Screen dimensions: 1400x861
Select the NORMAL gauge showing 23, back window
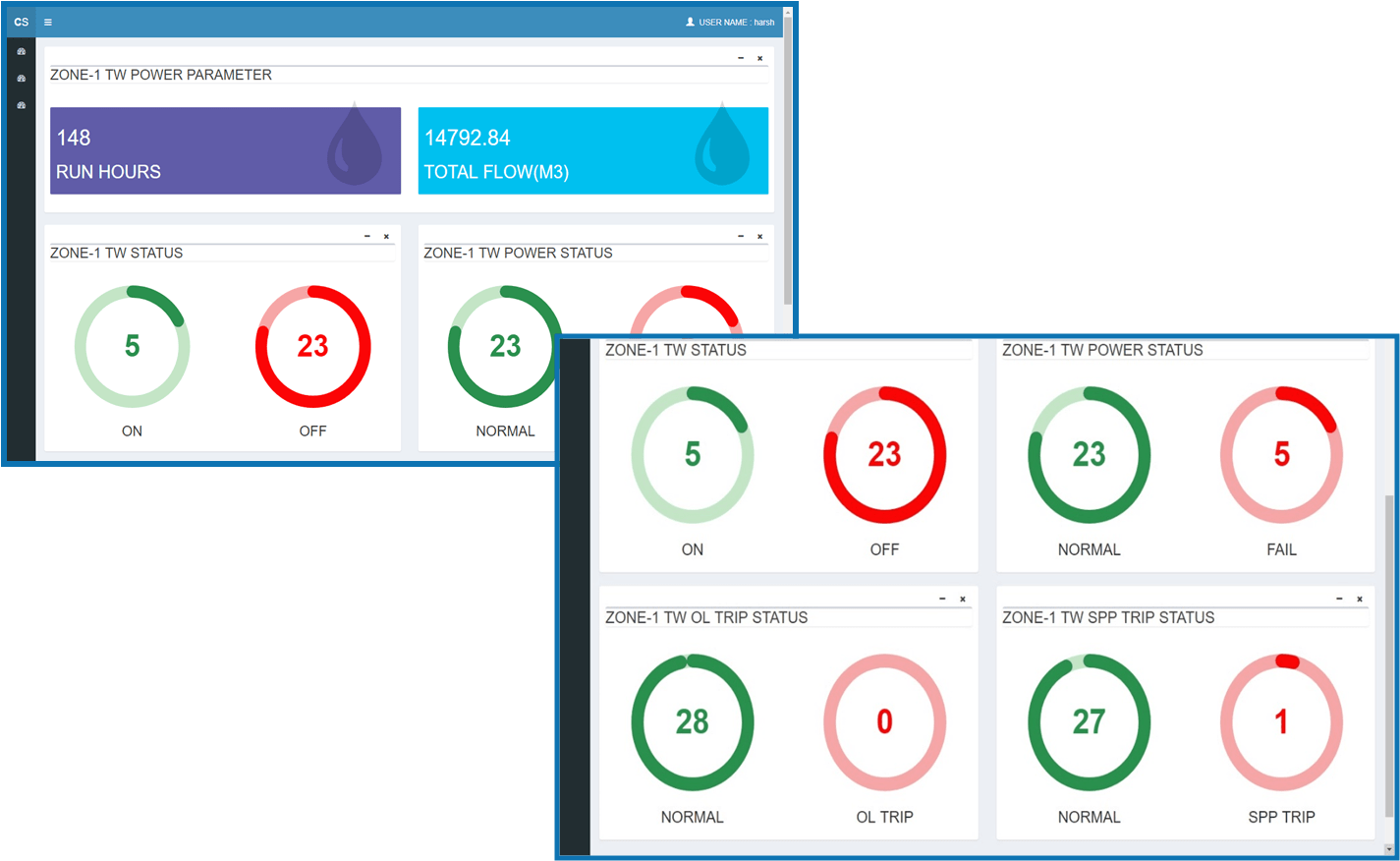click(505, 346)
